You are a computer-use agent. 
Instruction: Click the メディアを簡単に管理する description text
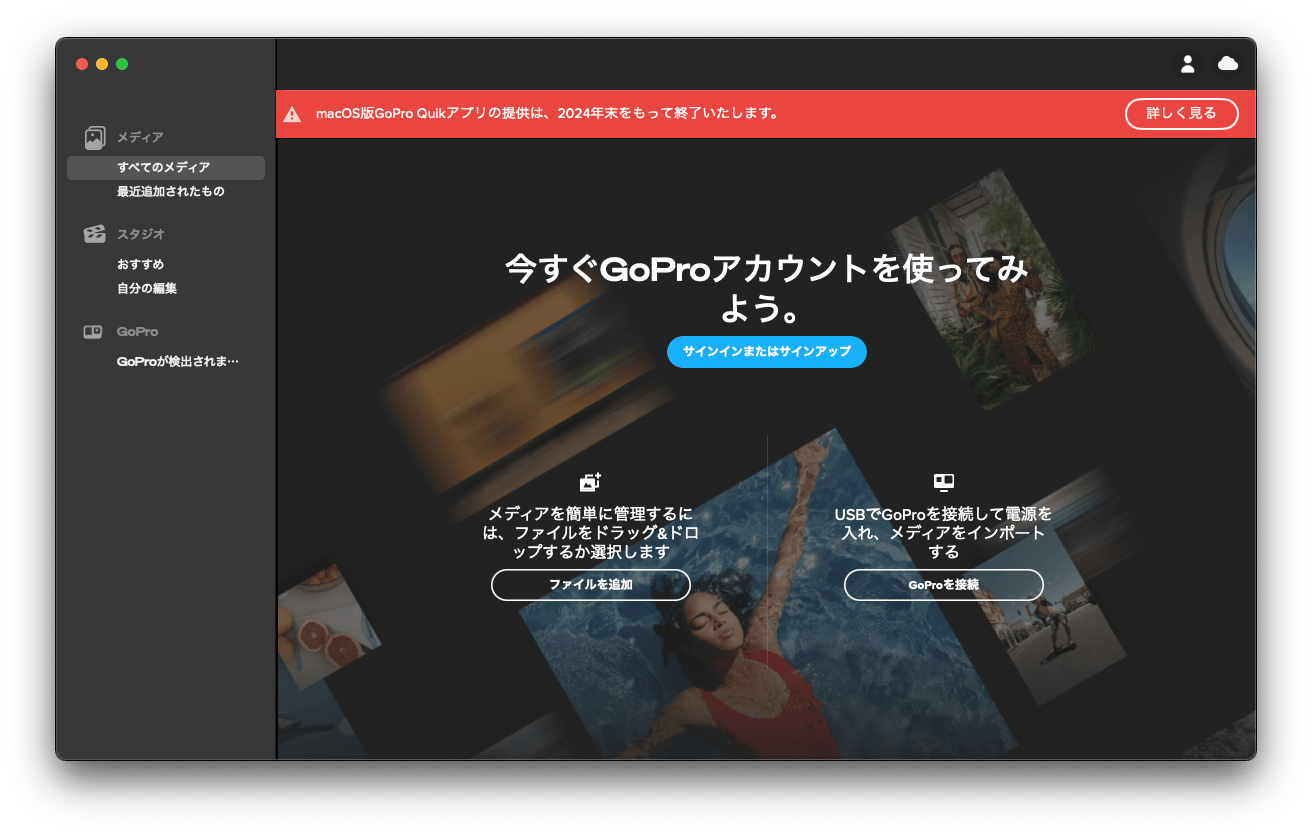click(x=591, y=533)
